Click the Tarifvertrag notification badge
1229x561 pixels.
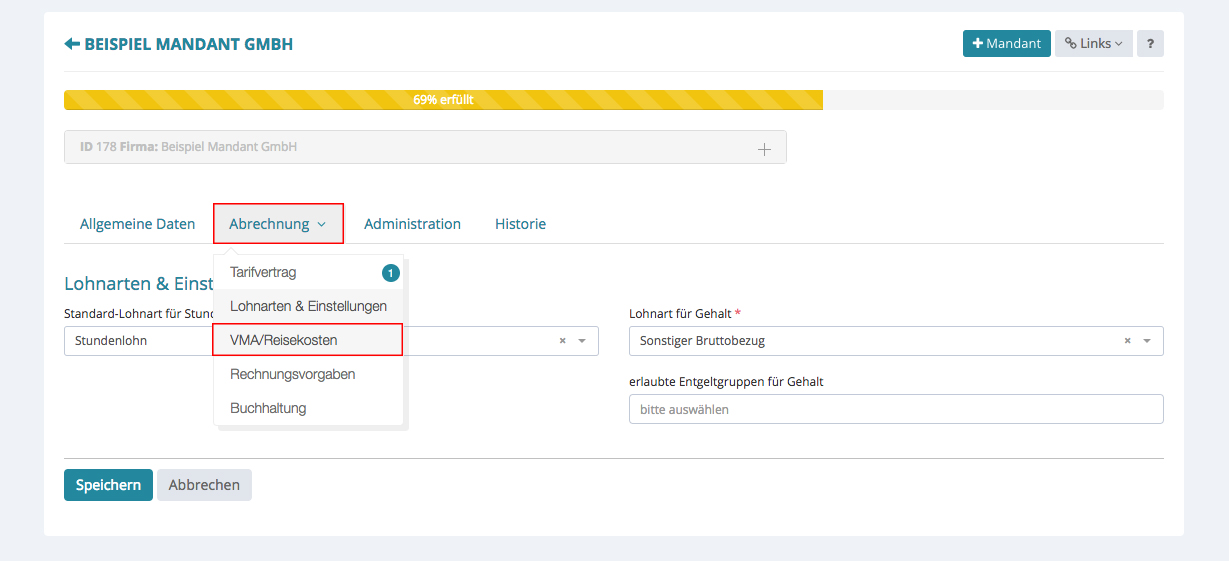coord(390,273)
